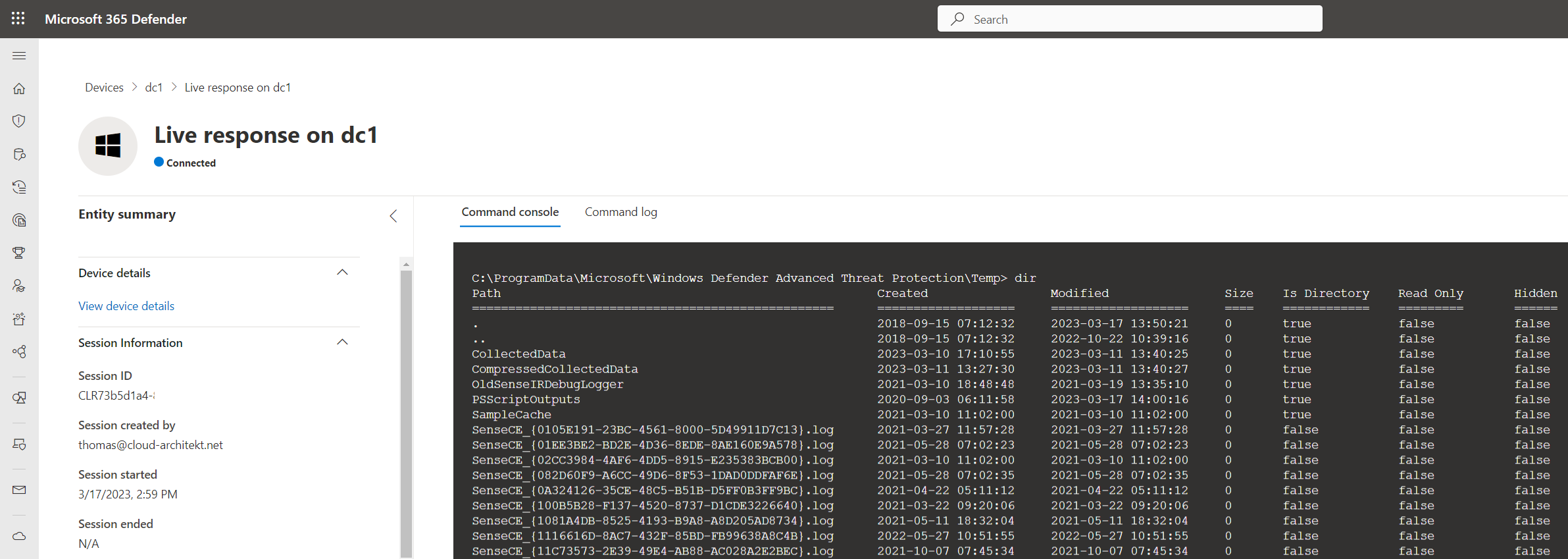This screenshot has height=559, width=1568.
Task: Click the Read Only column header
Action: point(1430,293)
